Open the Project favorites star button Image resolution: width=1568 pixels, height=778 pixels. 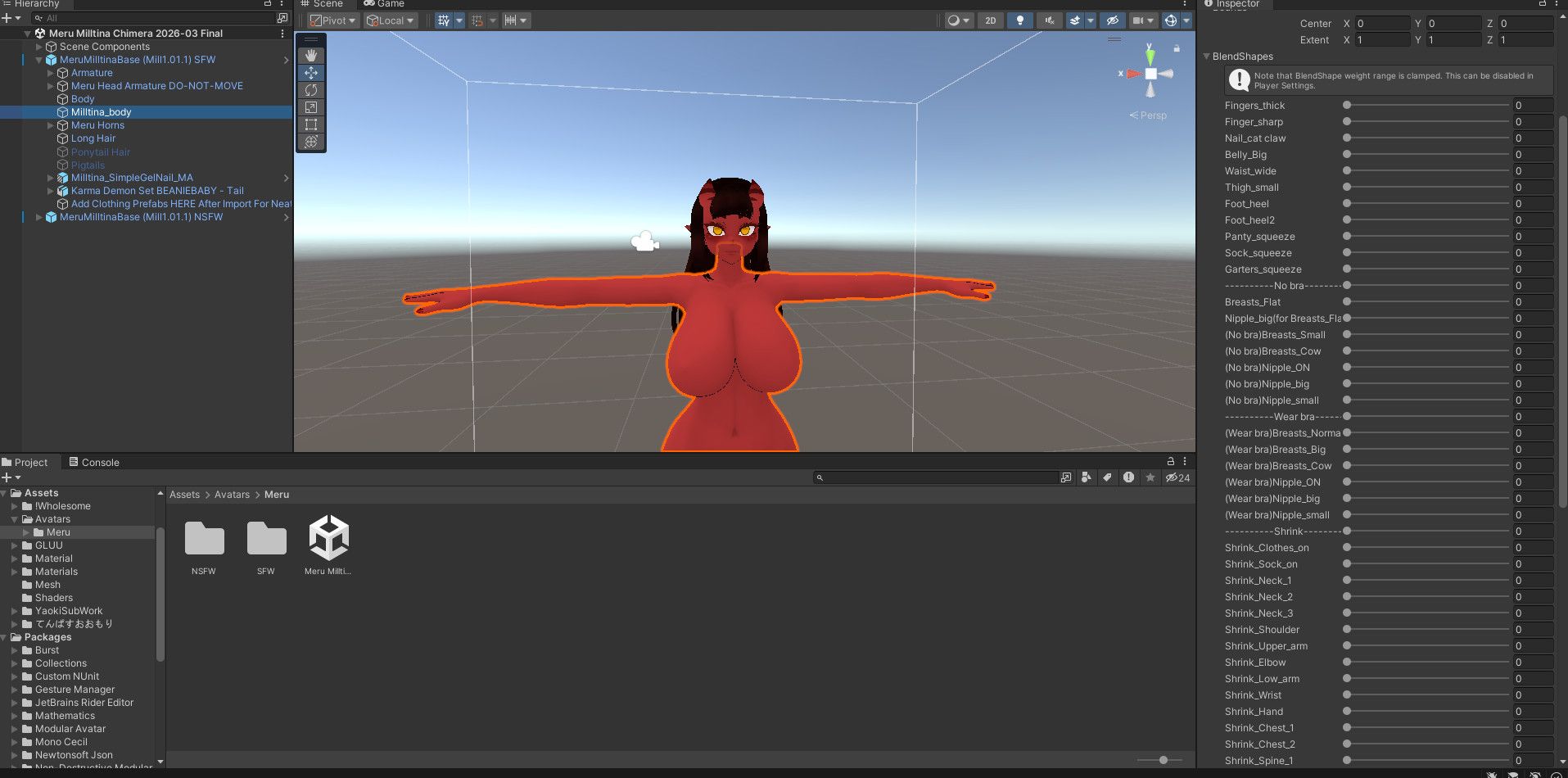click(x=1150, y=477)
